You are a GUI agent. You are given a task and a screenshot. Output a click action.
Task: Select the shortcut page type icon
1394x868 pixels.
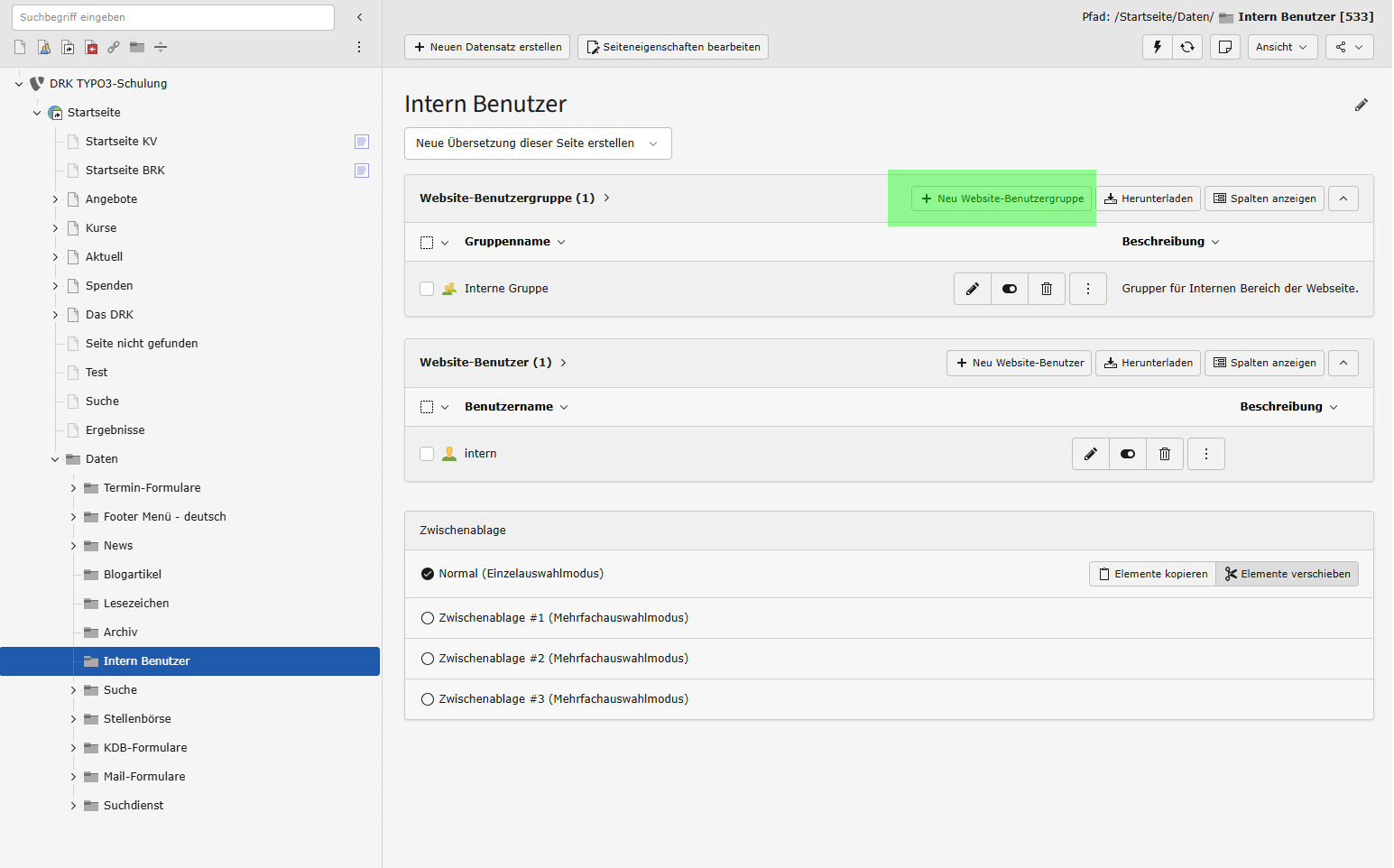[x=68, y=47]
